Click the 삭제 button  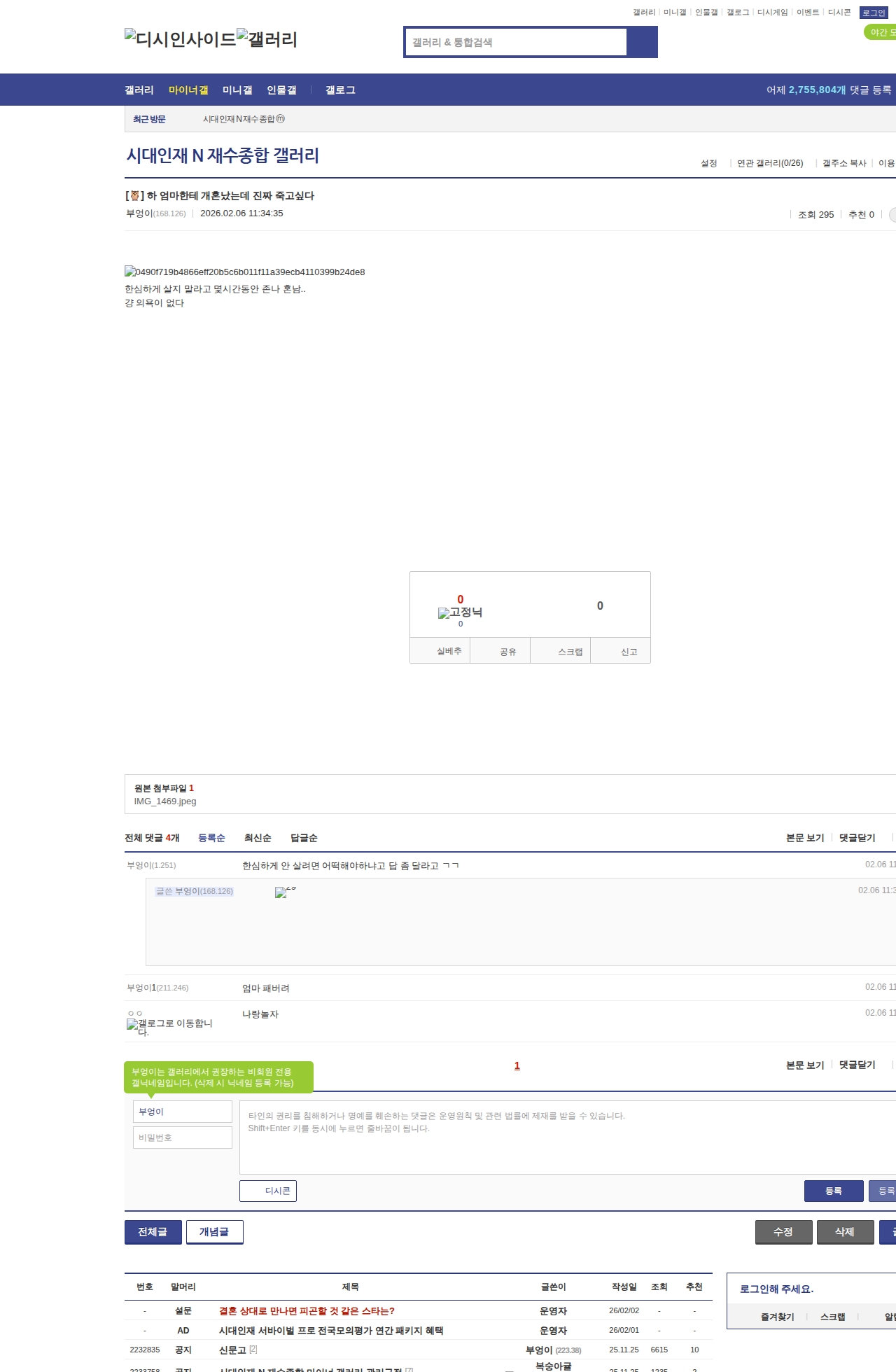(x=846, y=1232)
